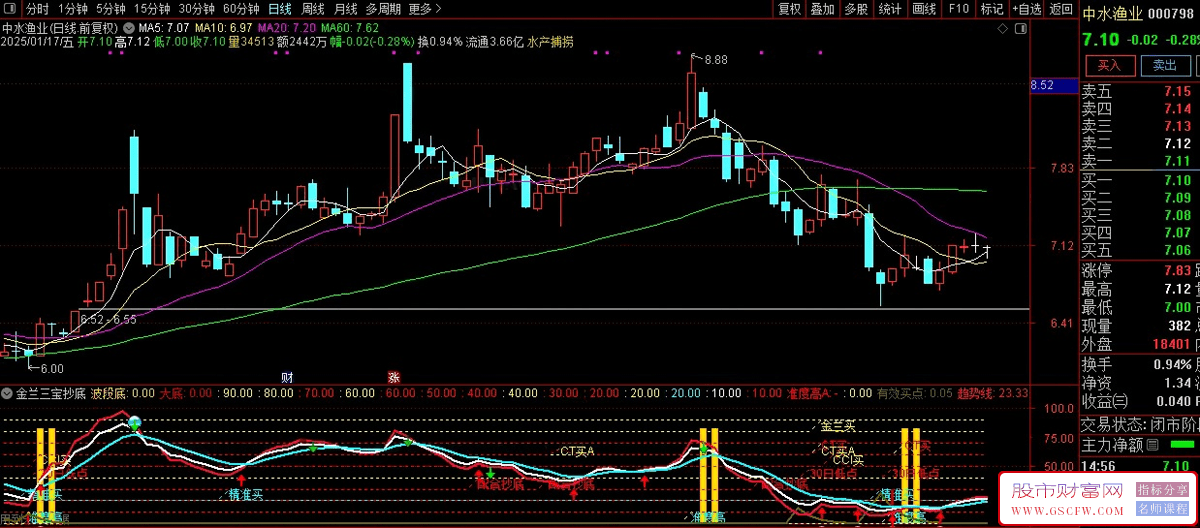This screenshot has height=528, width=1200.
Task: Add stock via +自选
Action: (x=1026, y=9)
